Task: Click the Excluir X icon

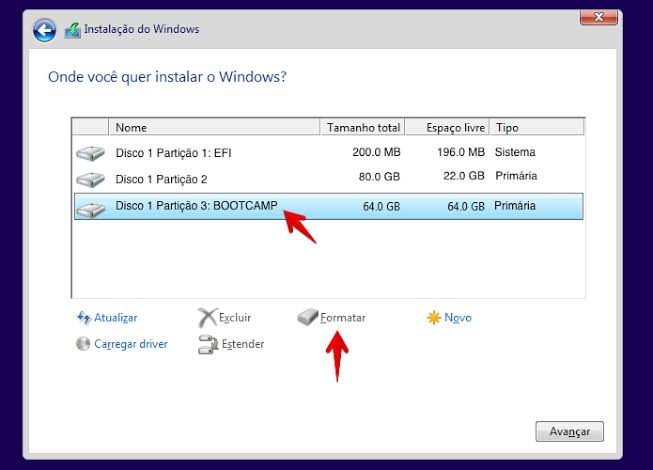Action: [207, 318]
